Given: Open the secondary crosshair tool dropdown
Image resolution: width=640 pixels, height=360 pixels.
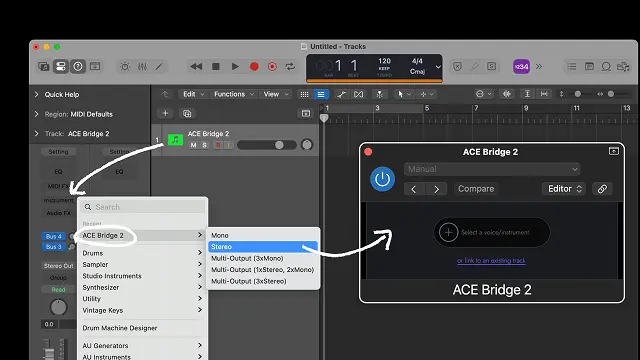Looking at the screenshot, I should coord(427,94).
